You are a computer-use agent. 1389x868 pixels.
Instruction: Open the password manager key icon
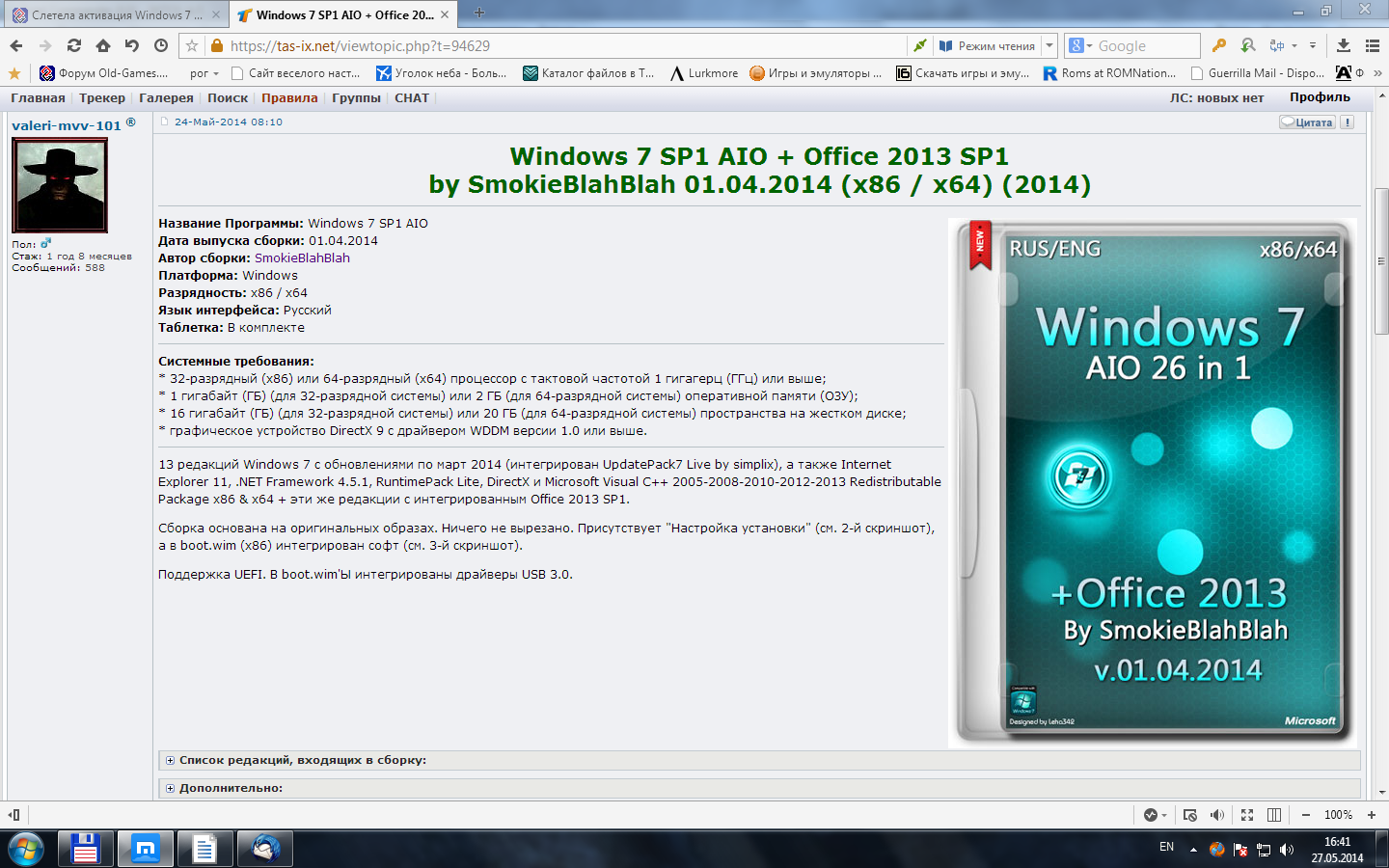point(1219,45)
